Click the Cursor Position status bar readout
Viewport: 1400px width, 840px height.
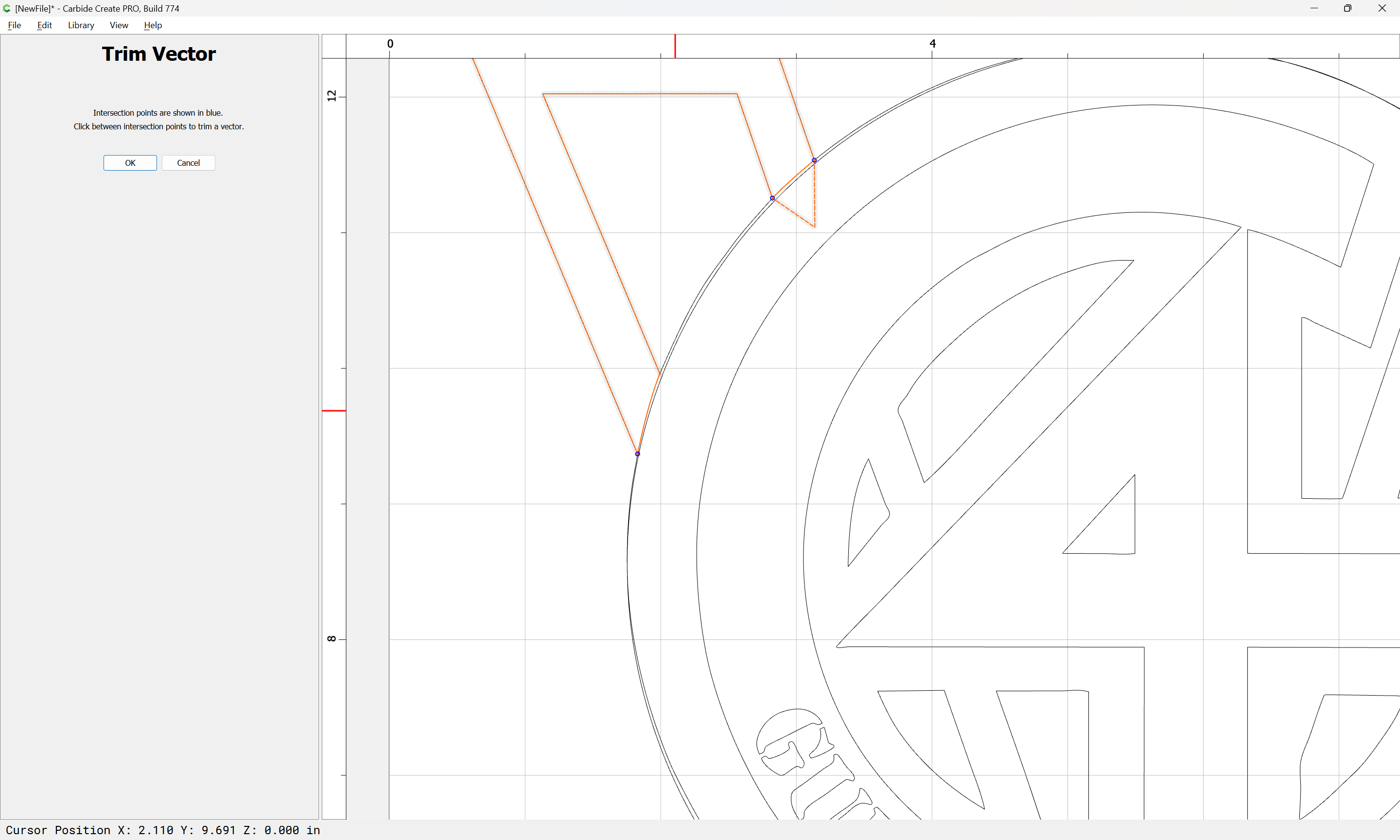[163, 830]
